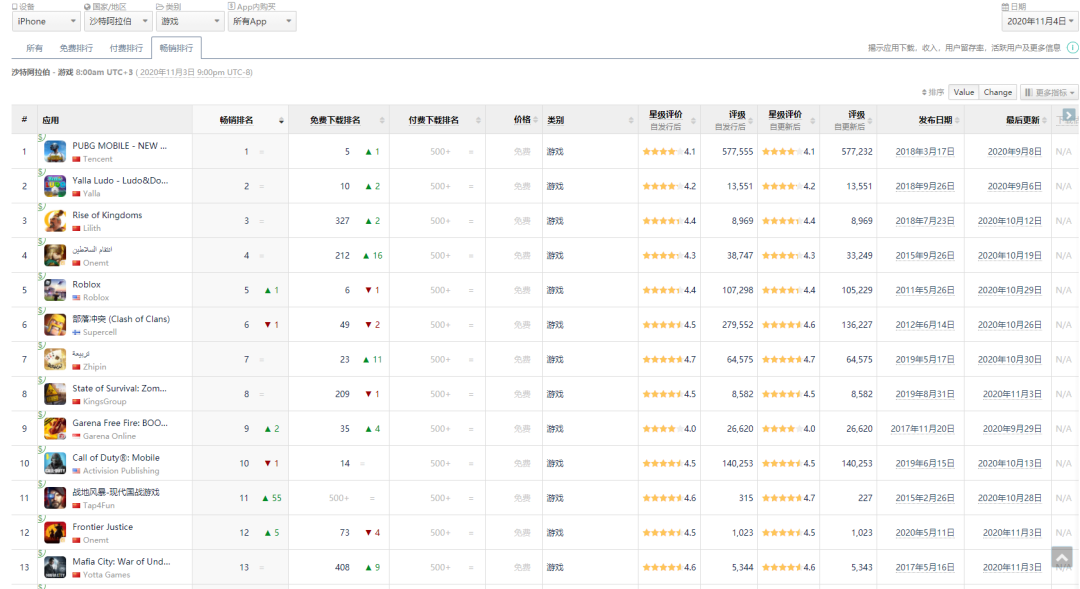Open the Yalla Ludo app icon
This screenshot has width=1080, height=589.
55,186
